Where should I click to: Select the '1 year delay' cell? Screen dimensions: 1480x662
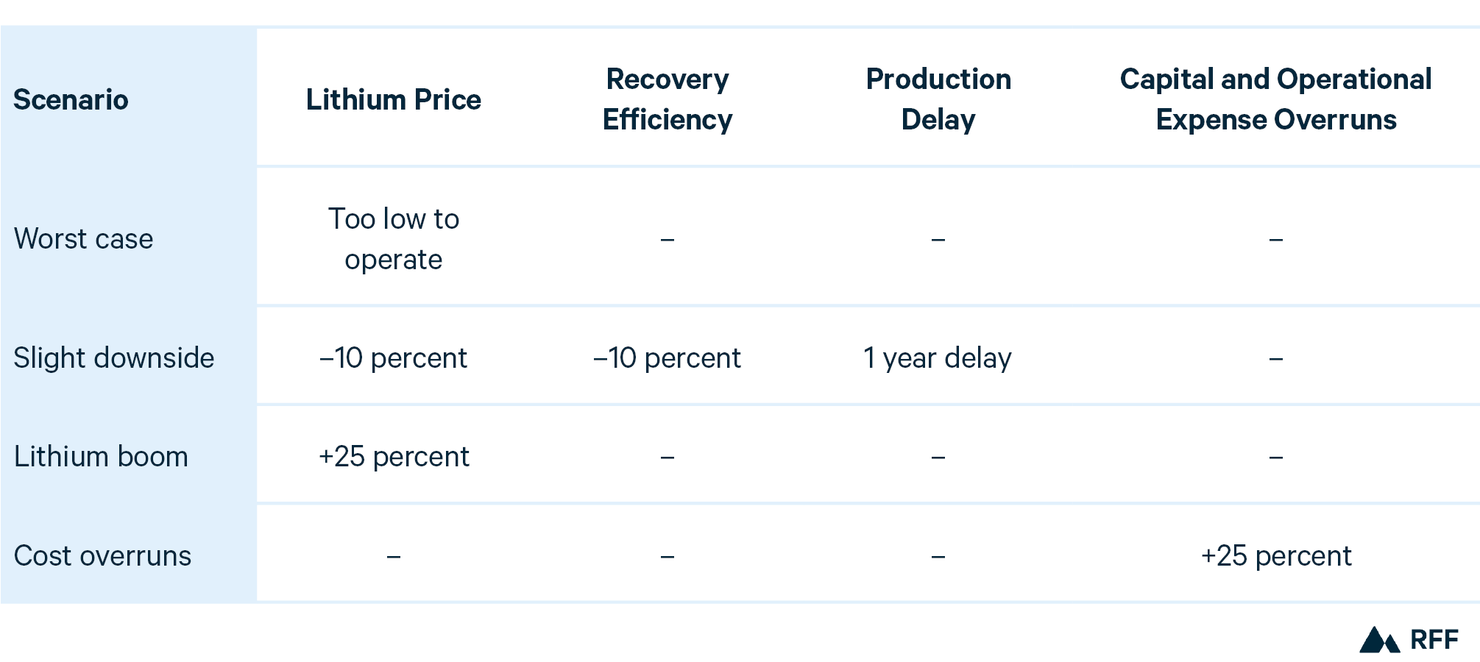(938, 358)
